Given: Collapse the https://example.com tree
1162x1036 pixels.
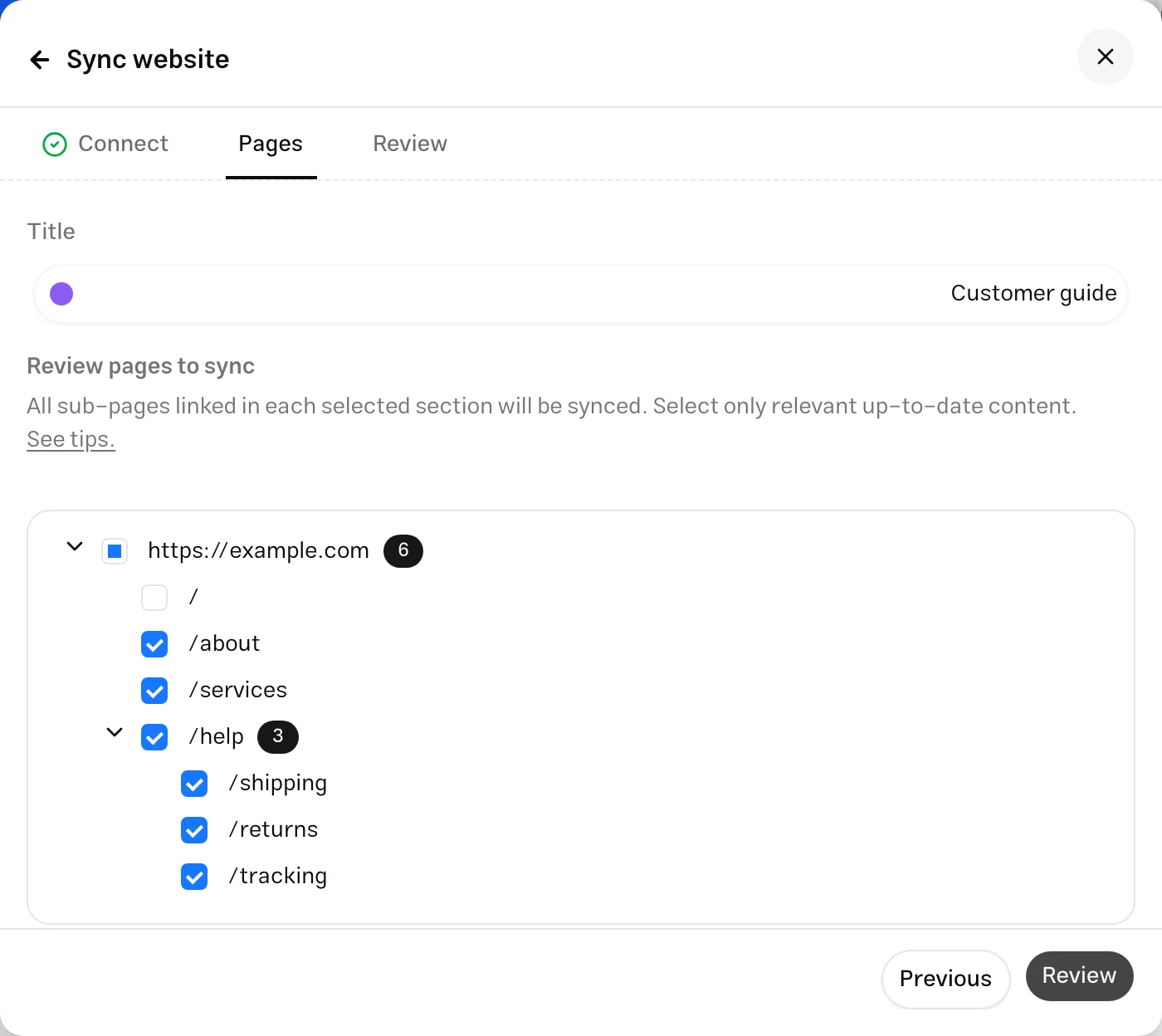Looking at the screenshot, I should (x=75, y=546).
